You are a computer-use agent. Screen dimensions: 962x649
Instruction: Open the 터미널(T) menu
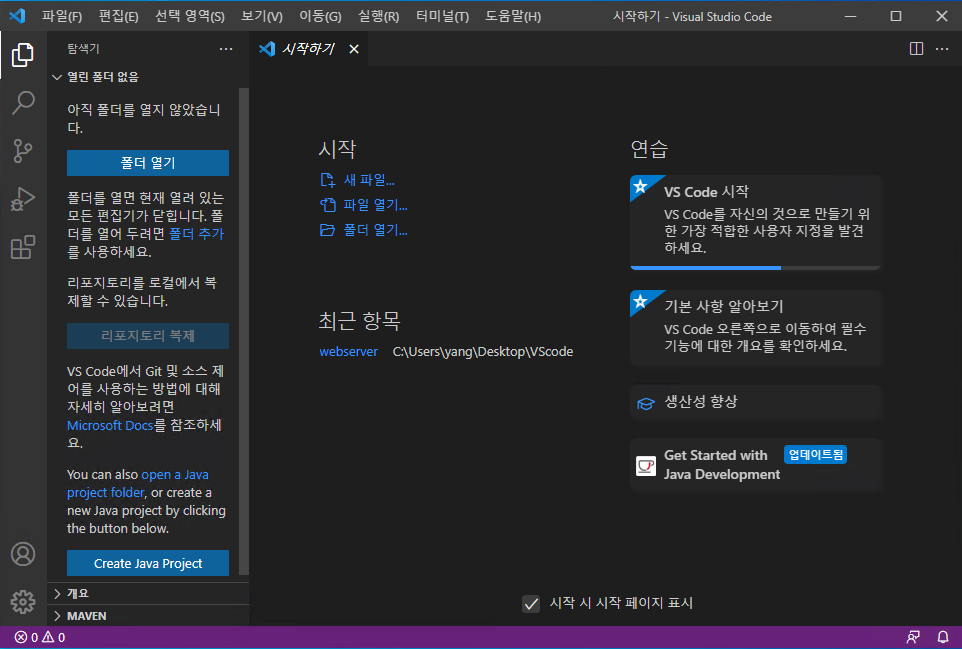(442, 17)
